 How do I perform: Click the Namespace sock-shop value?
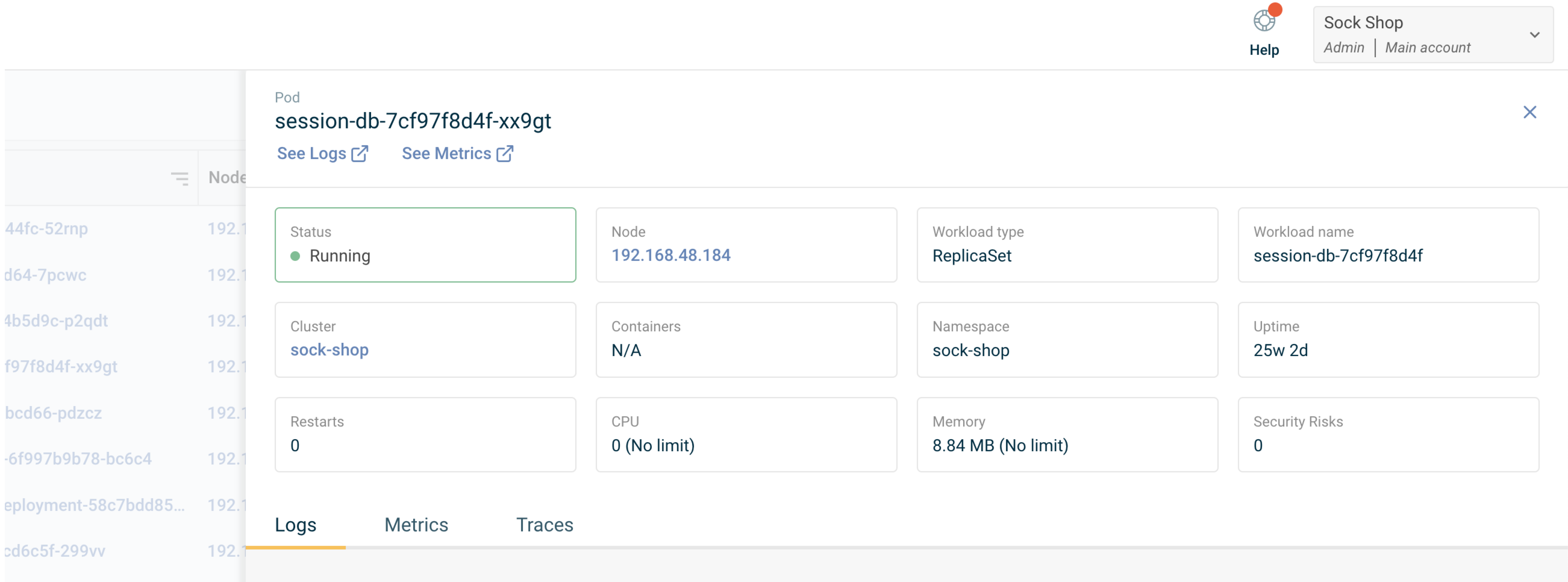971,350
